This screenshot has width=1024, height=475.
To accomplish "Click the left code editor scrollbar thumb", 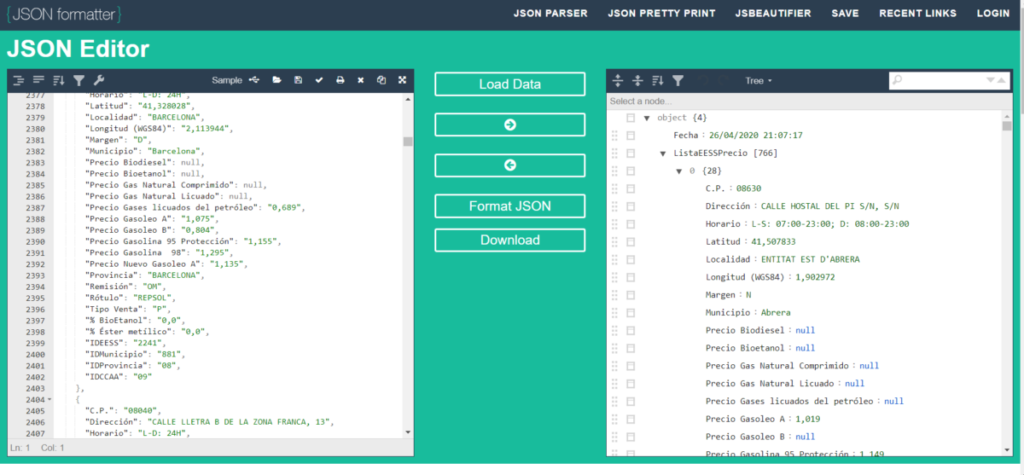I will [408, 142].
